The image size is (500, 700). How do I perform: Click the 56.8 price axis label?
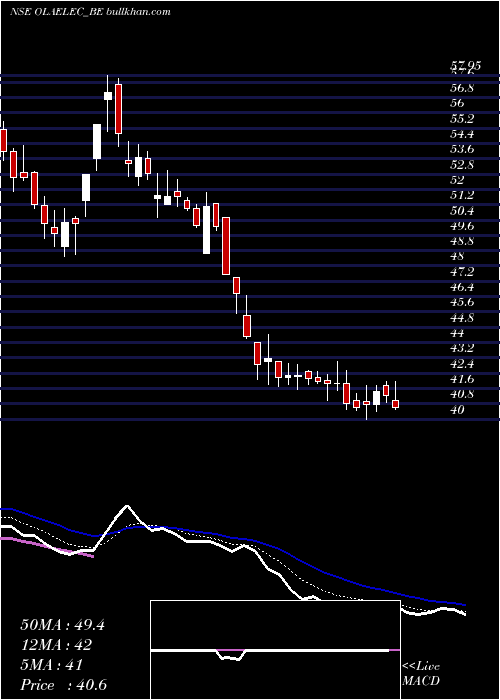point(462,88)
